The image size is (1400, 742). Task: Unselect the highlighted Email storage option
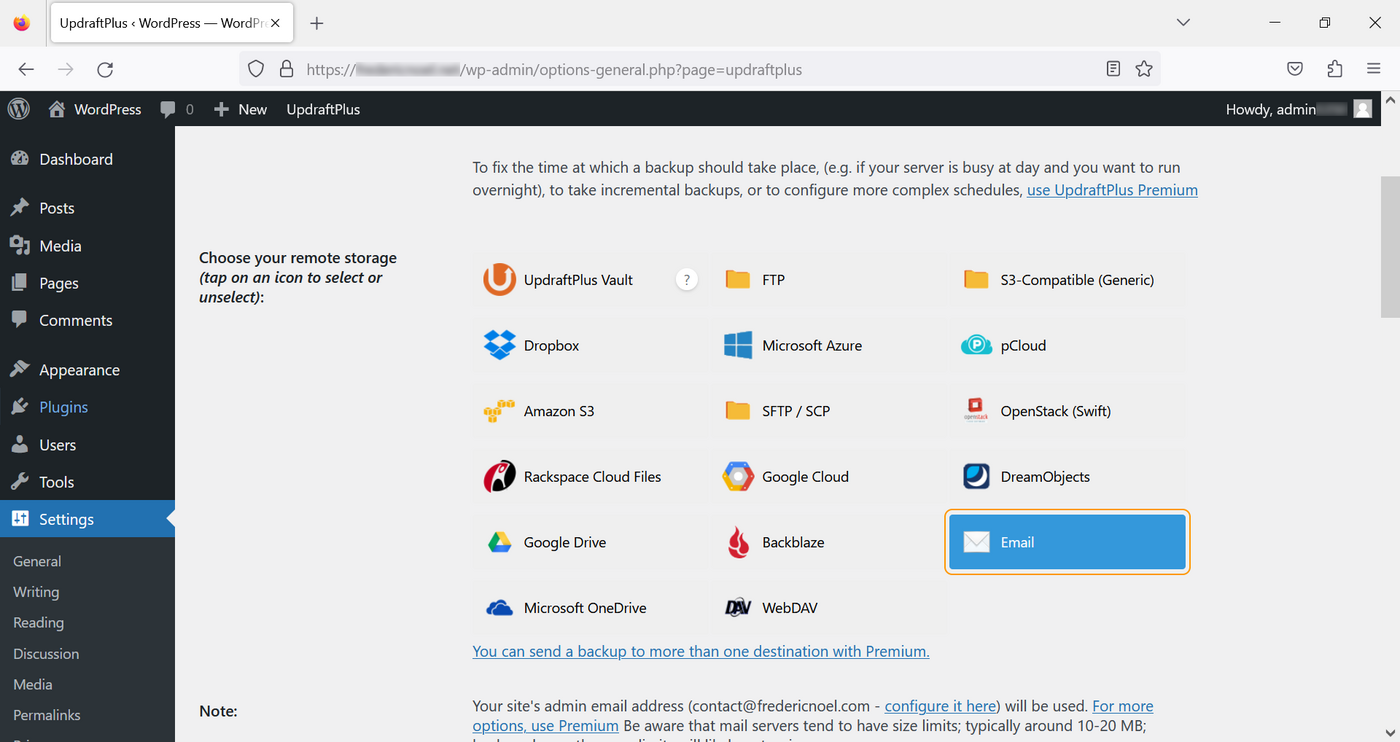click(1066, 543)
